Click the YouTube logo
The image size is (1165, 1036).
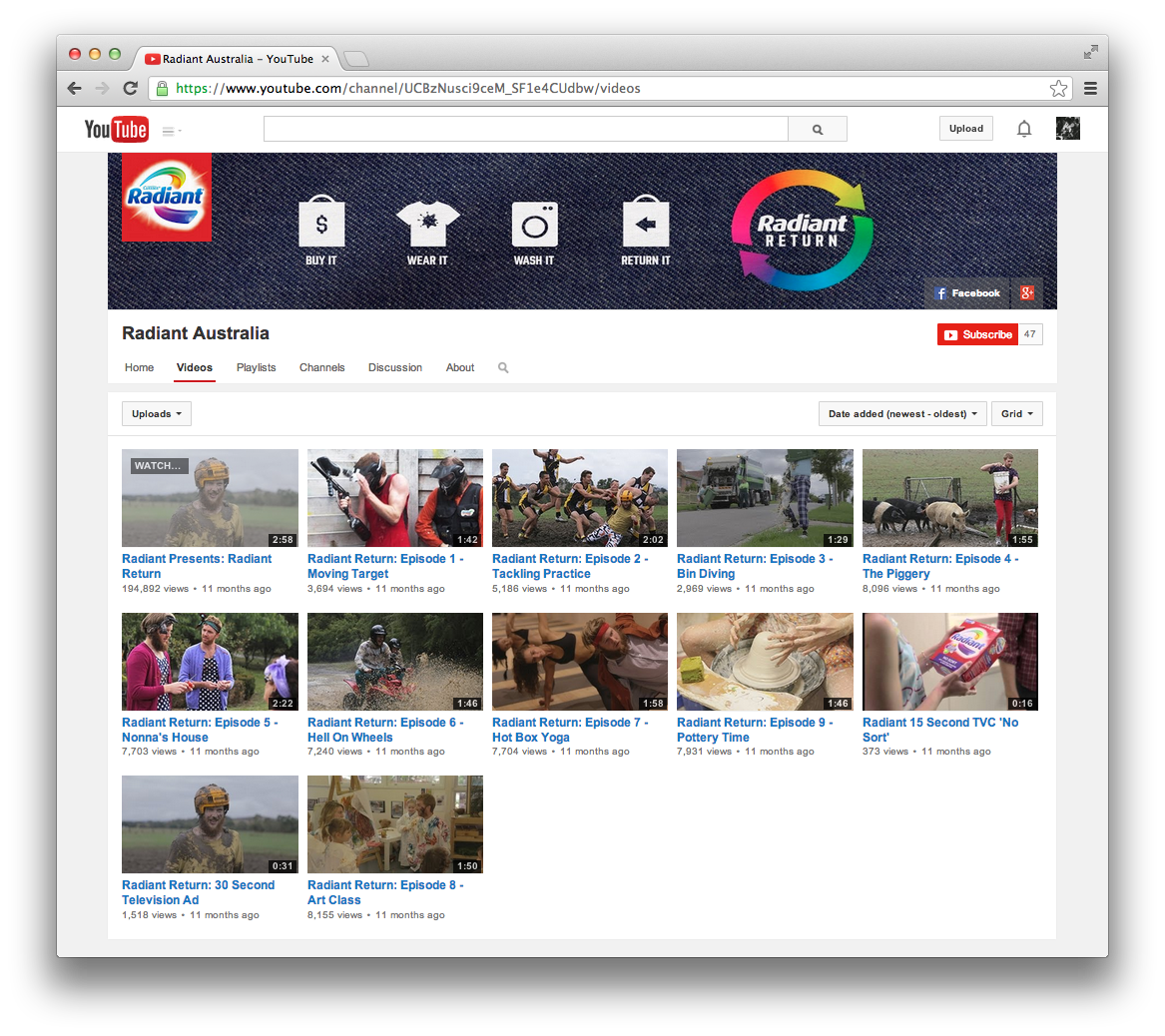[116, 129]
